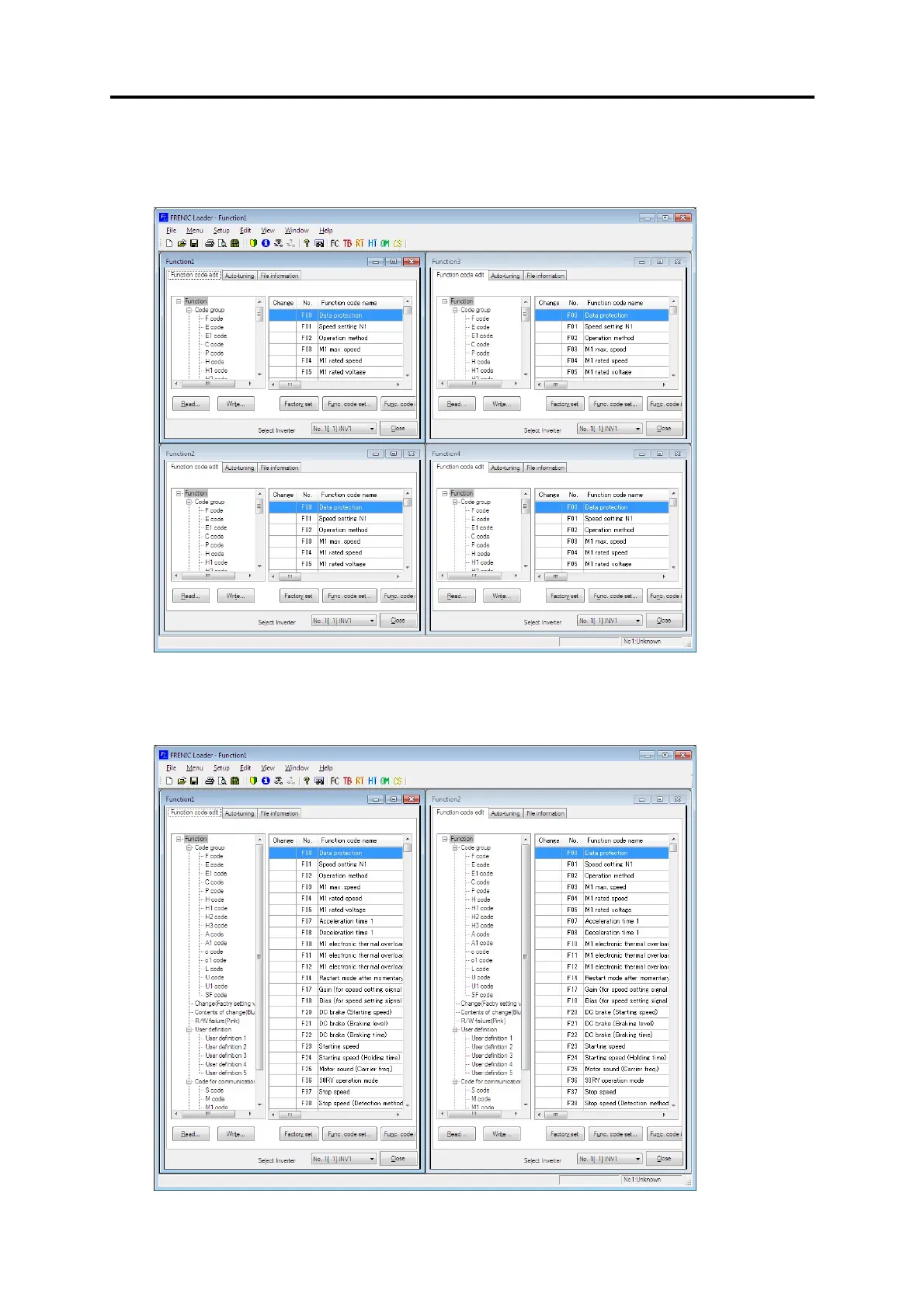Select F05 M1 rated voltage row in Function4

click(602, 564)
